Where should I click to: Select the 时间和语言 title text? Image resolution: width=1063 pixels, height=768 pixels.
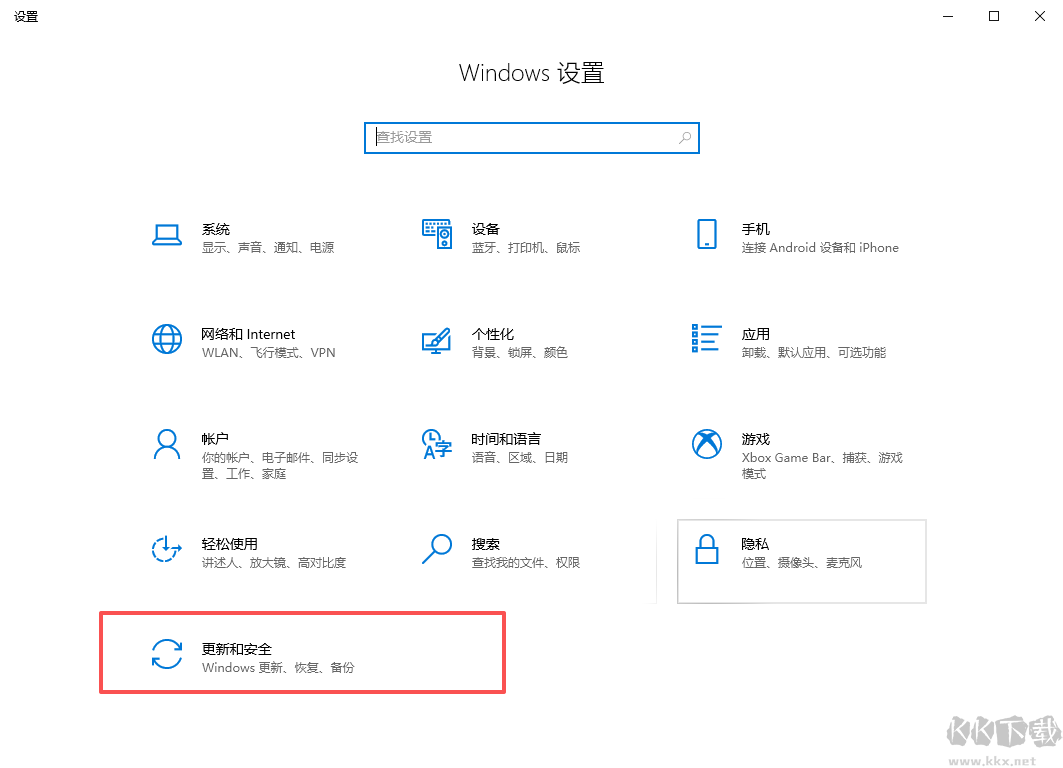506,439
